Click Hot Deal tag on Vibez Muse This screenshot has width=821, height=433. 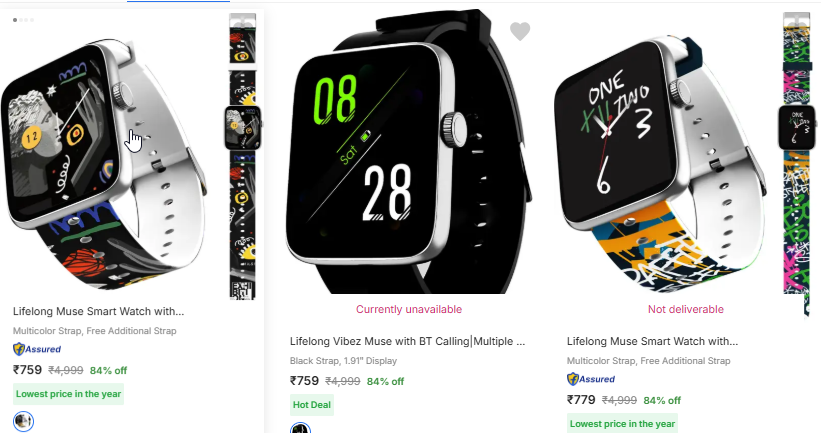coord(312,405)
